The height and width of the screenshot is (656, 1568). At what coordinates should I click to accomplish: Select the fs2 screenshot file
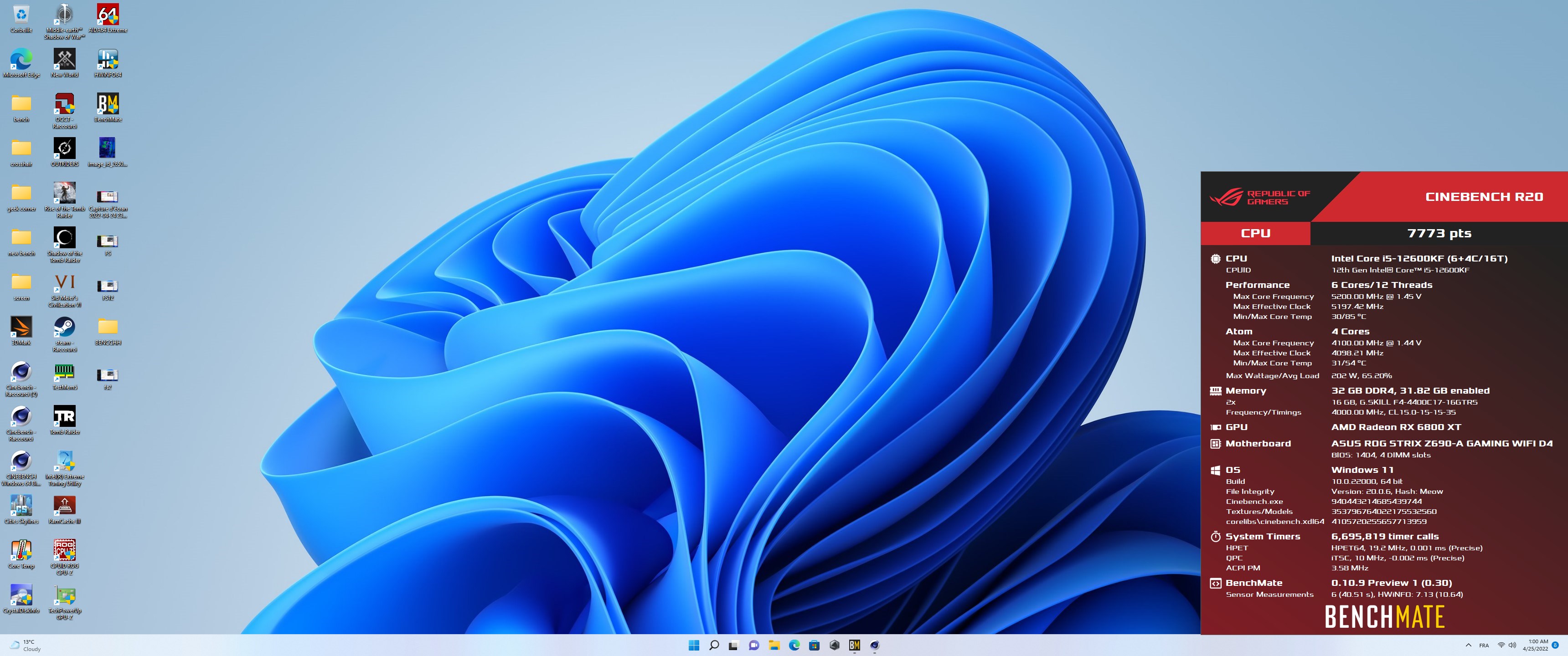coord(108,379)
